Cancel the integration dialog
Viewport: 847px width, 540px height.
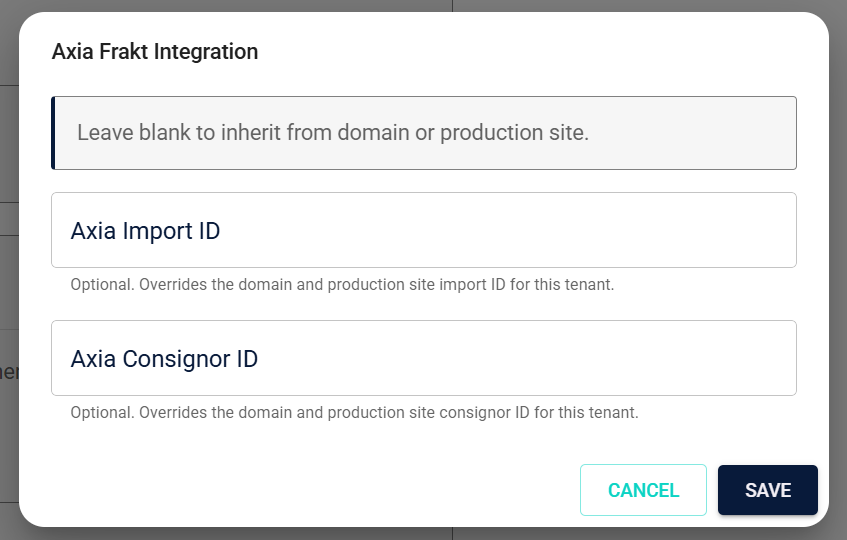point(643,490)
